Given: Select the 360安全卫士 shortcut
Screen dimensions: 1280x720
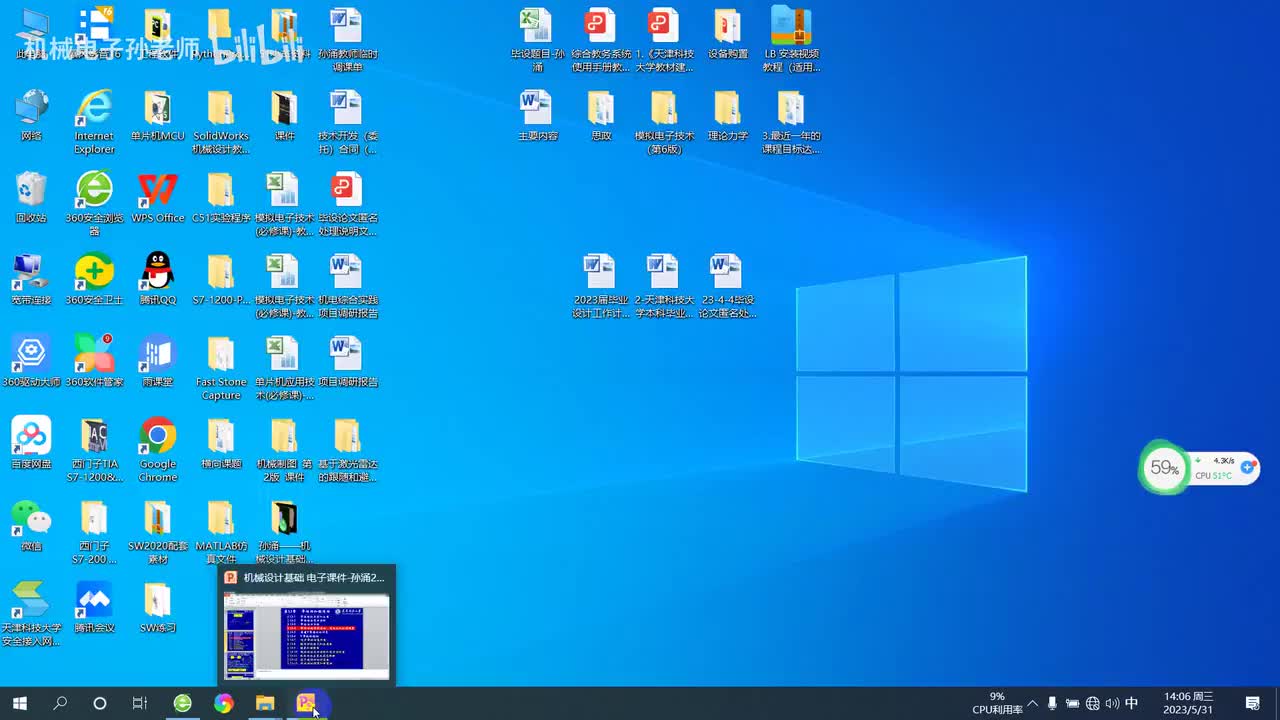Looking at the screenshot, I should (x=94, y=280).
